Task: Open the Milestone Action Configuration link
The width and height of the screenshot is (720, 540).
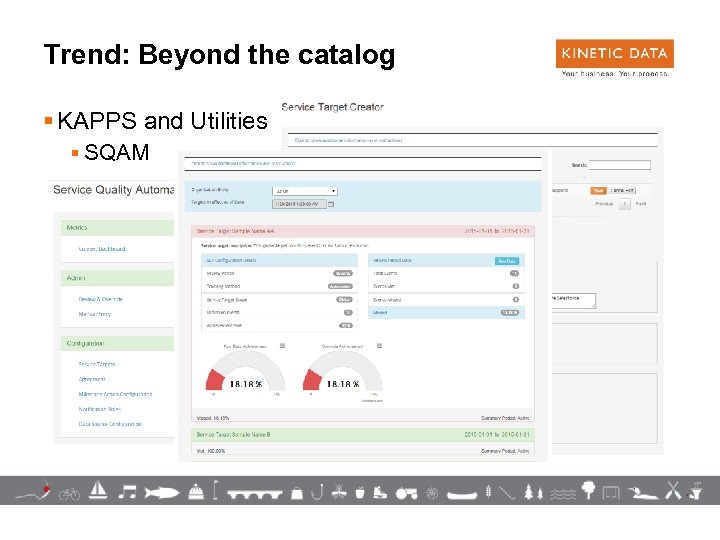Action: pos(115,394)
